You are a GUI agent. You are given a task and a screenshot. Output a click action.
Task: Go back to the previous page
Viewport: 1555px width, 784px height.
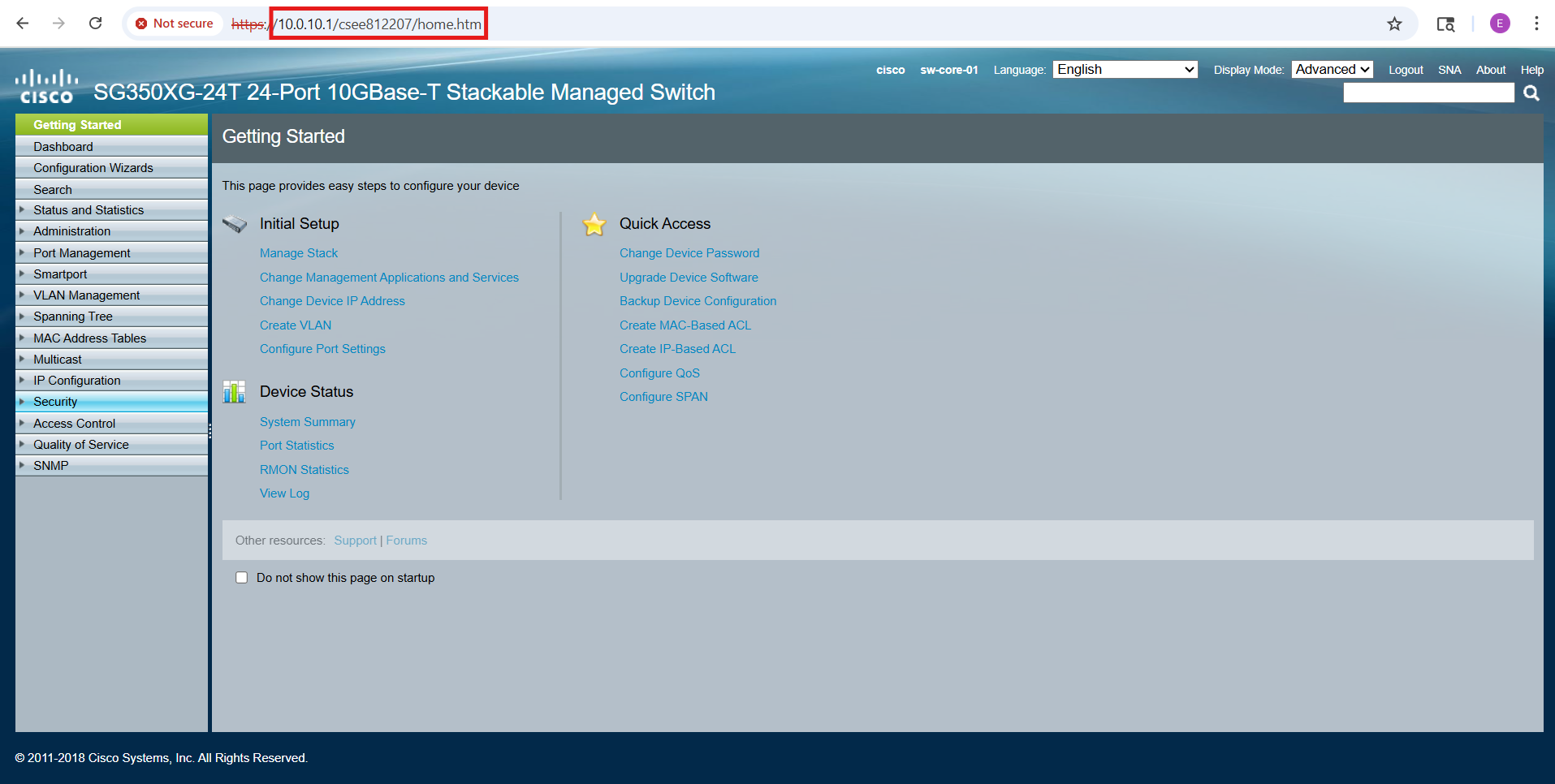tap(23, 24)
